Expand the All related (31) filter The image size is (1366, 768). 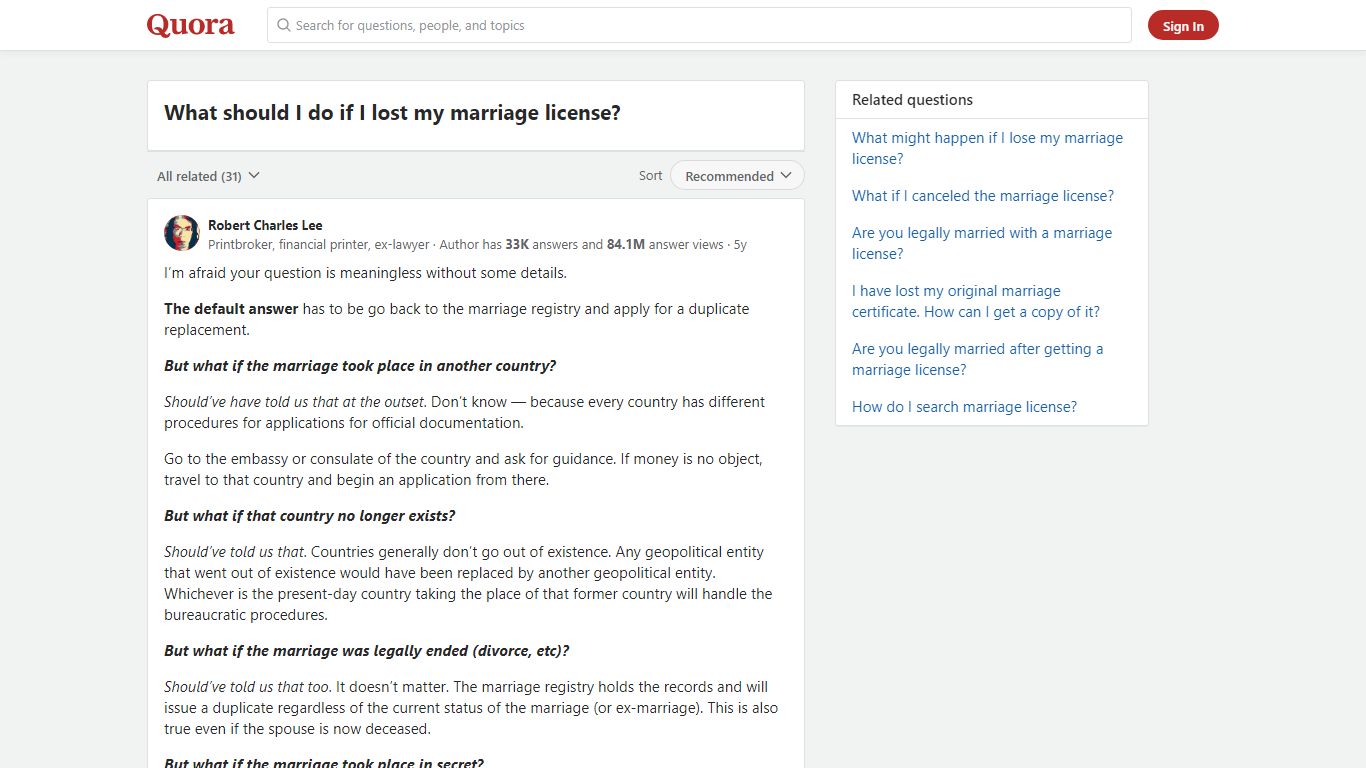coord(208,176)
